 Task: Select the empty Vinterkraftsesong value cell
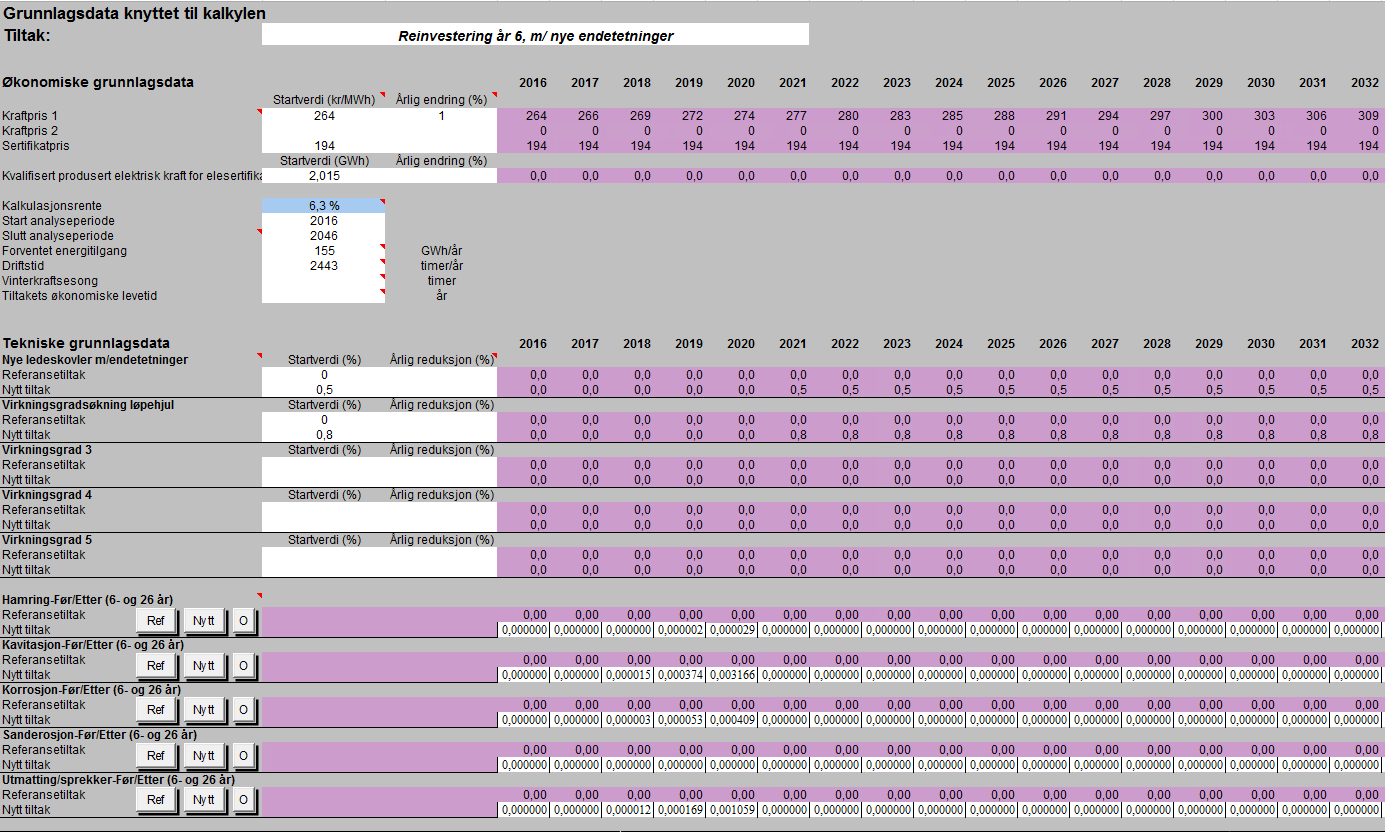click(x=323, y=281)
